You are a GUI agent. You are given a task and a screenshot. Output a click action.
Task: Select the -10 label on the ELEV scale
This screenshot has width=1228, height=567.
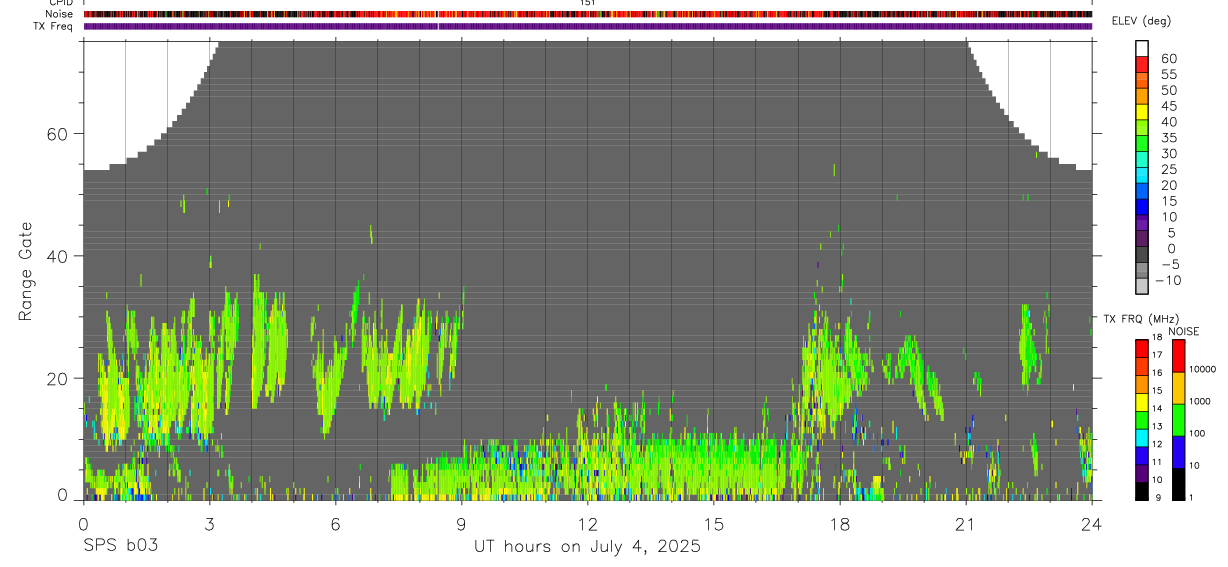(x=1164, y=280)
